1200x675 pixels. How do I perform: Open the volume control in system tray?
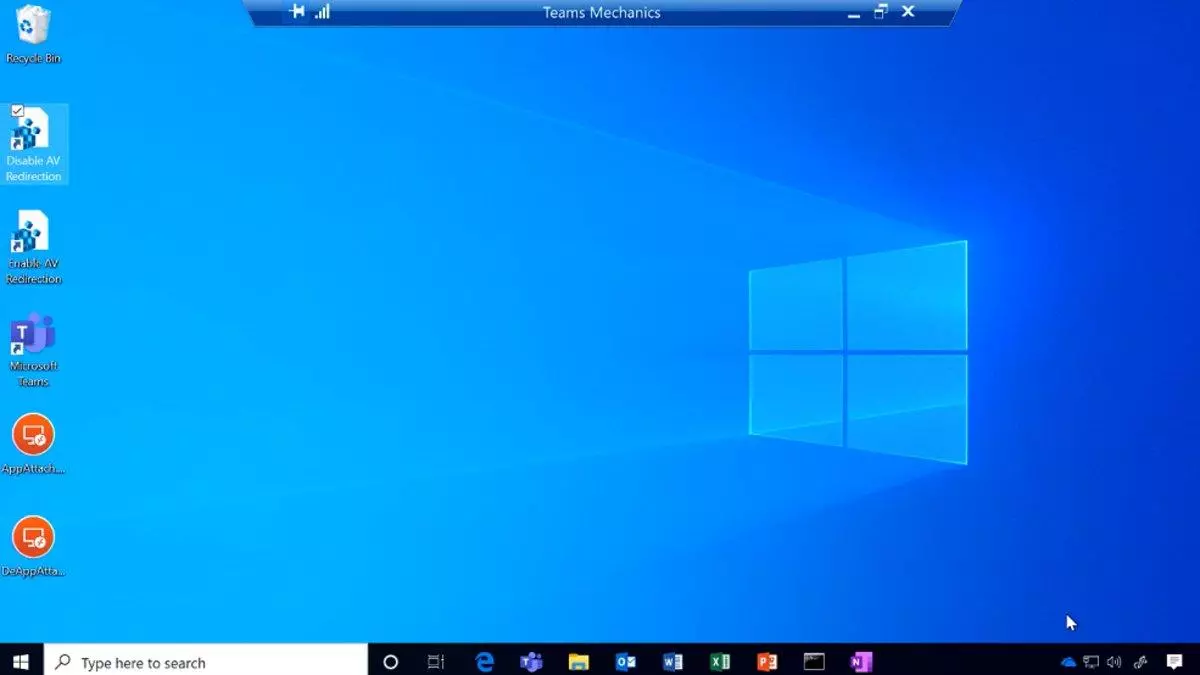tap(1114, 662)
